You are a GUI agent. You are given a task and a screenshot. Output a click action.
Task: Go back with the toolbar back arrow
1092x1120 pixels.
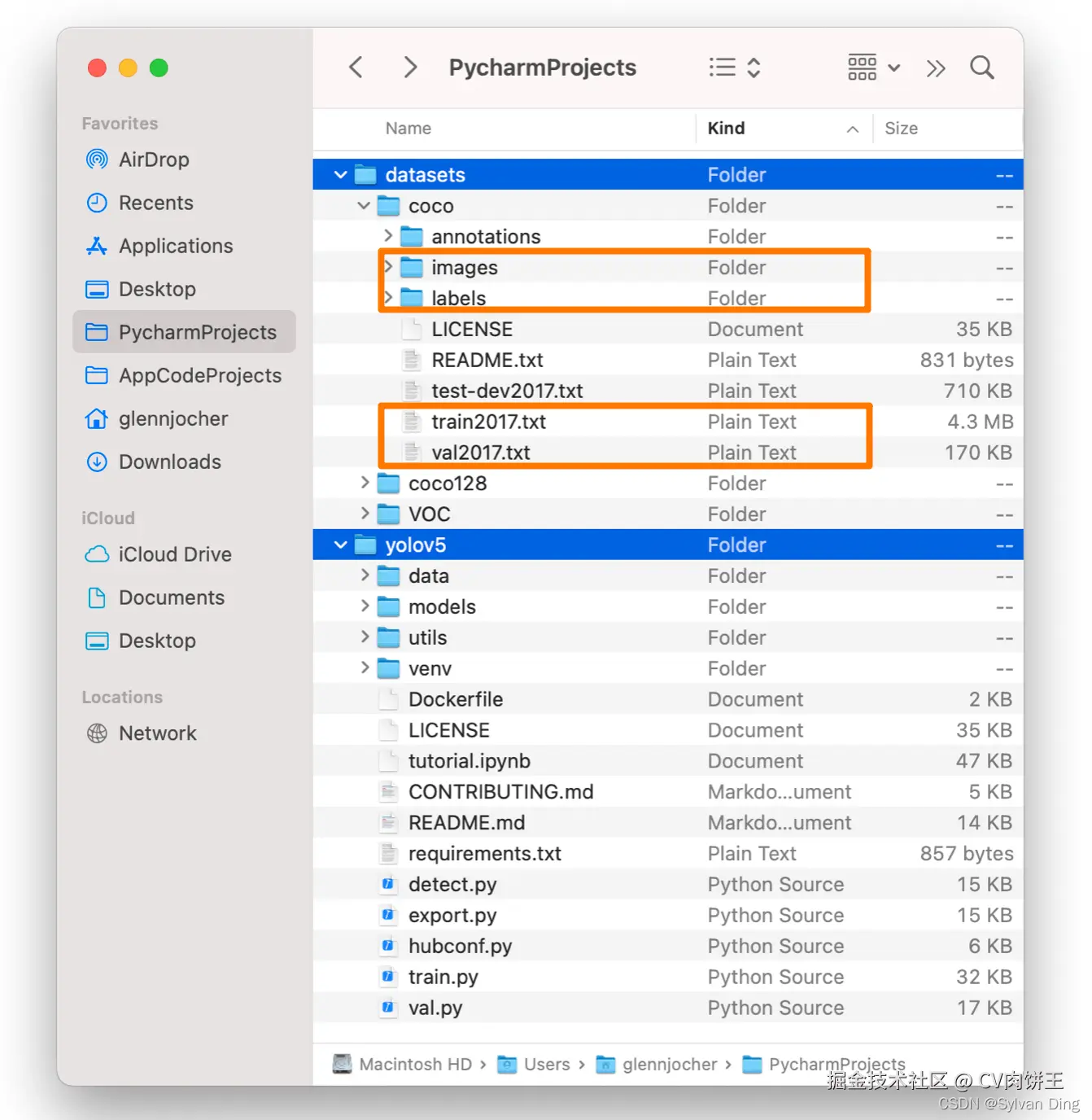356,68
